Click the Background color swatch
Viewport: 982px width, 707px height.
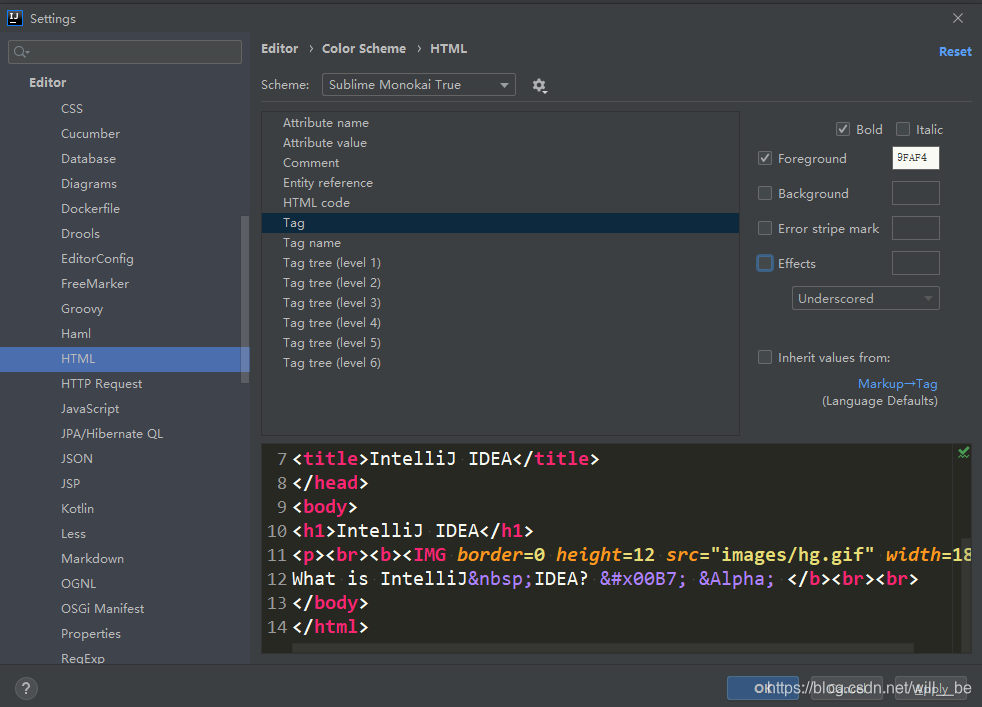(x=916, y=193)
